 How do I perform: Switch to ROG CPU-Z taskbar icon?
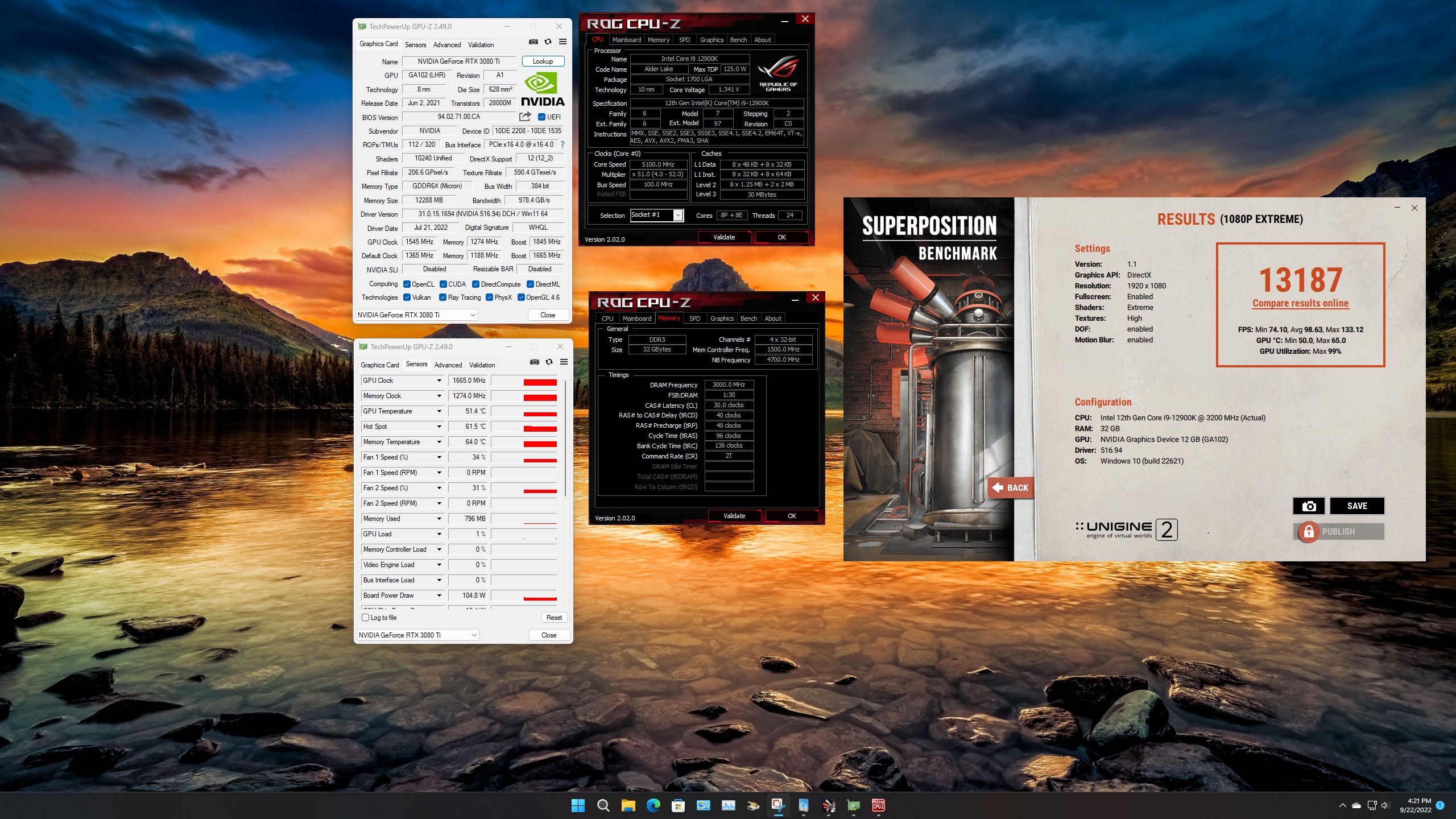click(x=879, y=805)
